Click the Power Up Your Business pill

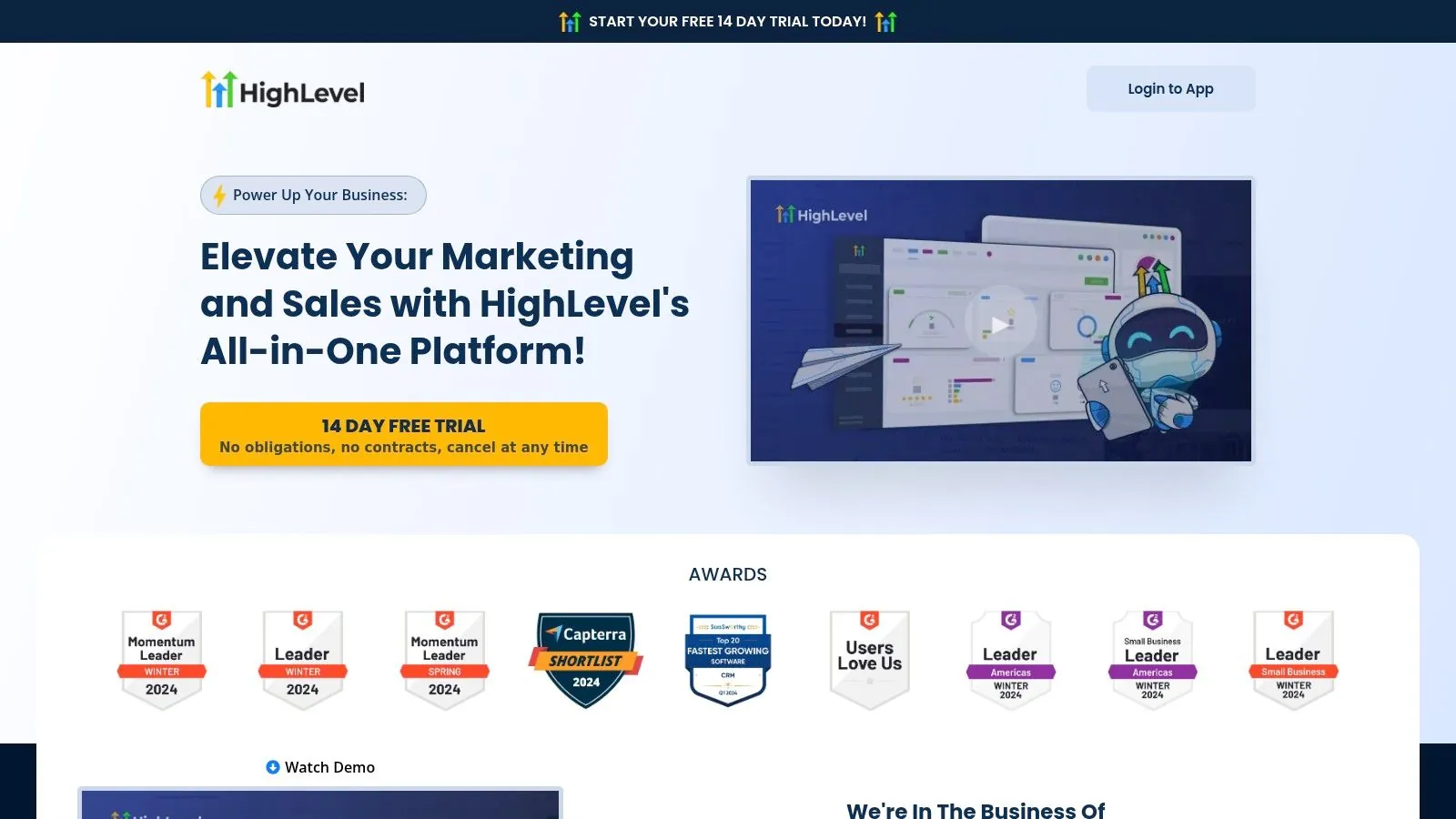coord(313,196)
